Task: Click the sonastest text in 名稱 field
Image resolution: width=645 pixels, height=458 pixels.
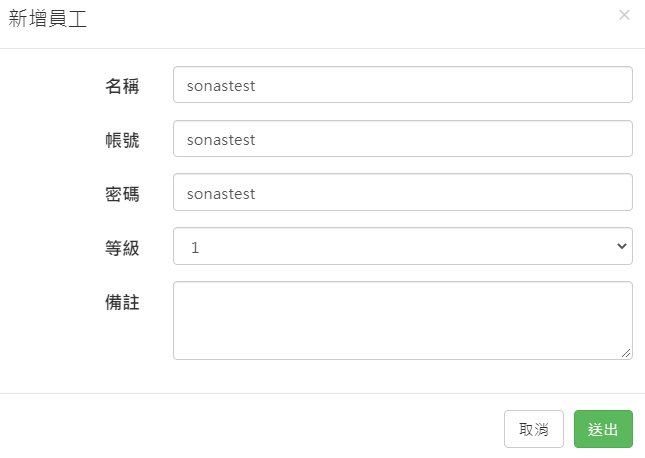Action: 221,86
